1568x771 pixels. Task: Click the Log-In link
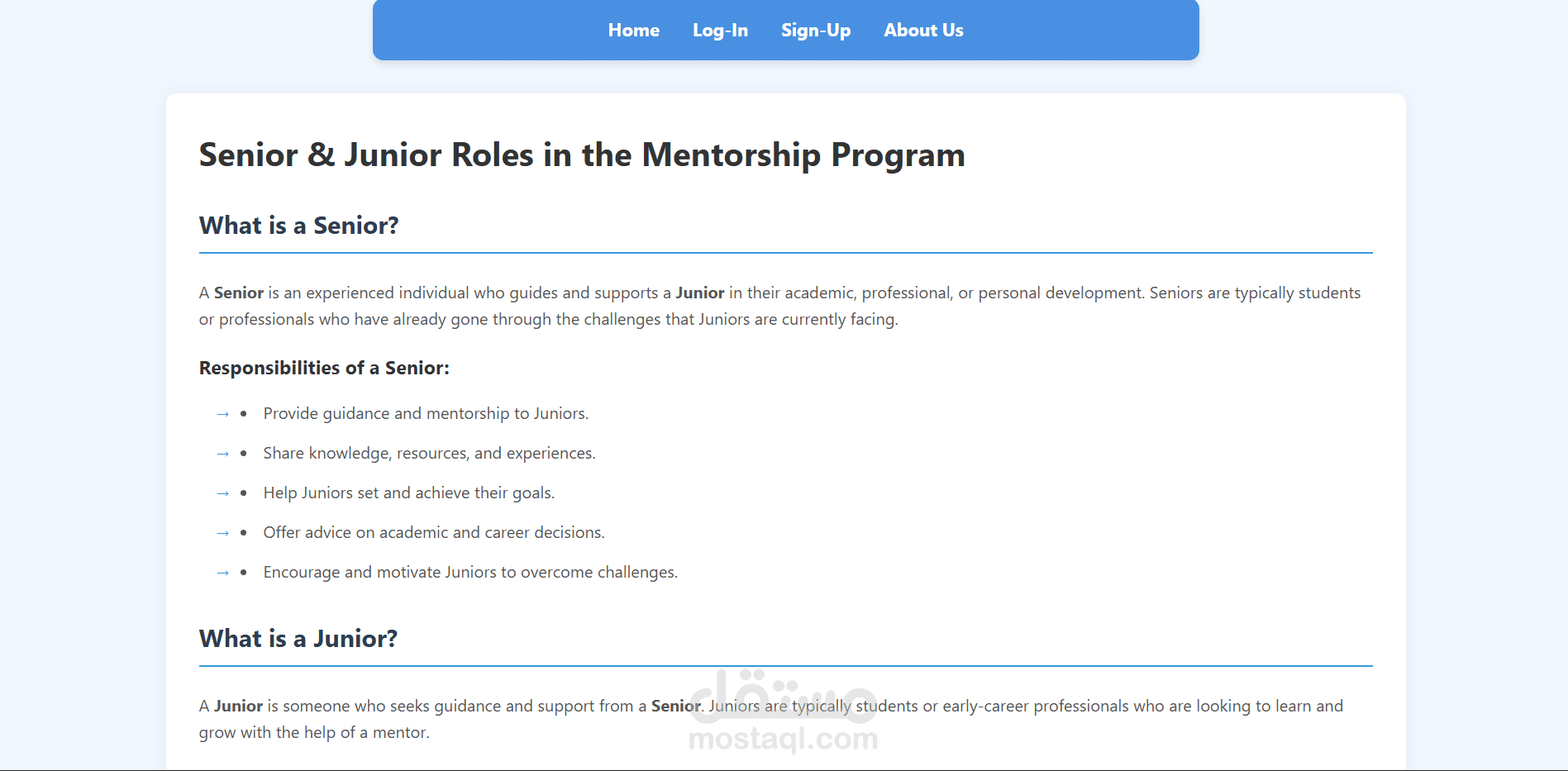point(720,30)
